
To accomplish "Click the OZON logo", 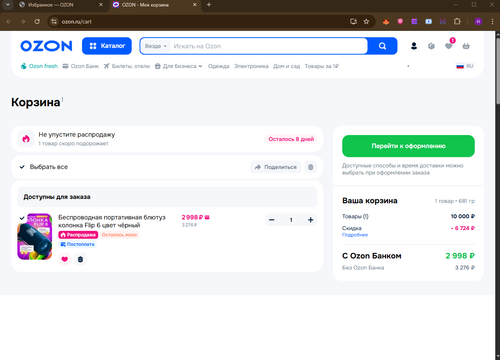I will 46,46.
